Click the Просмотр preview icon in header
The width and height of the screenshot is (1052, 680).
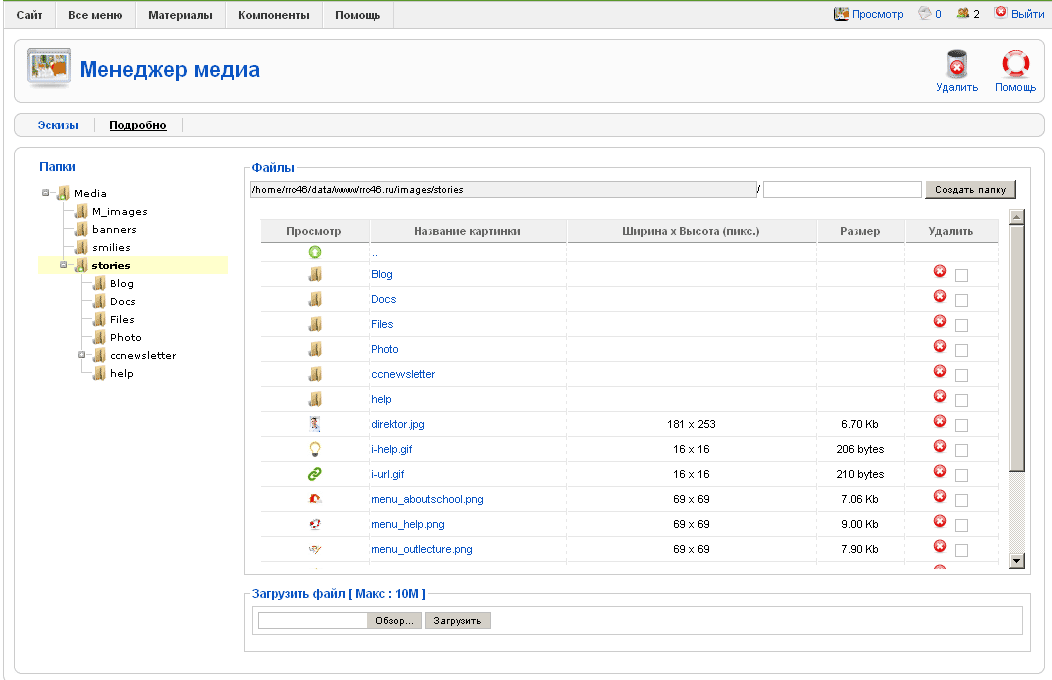(x=842, y=14)
